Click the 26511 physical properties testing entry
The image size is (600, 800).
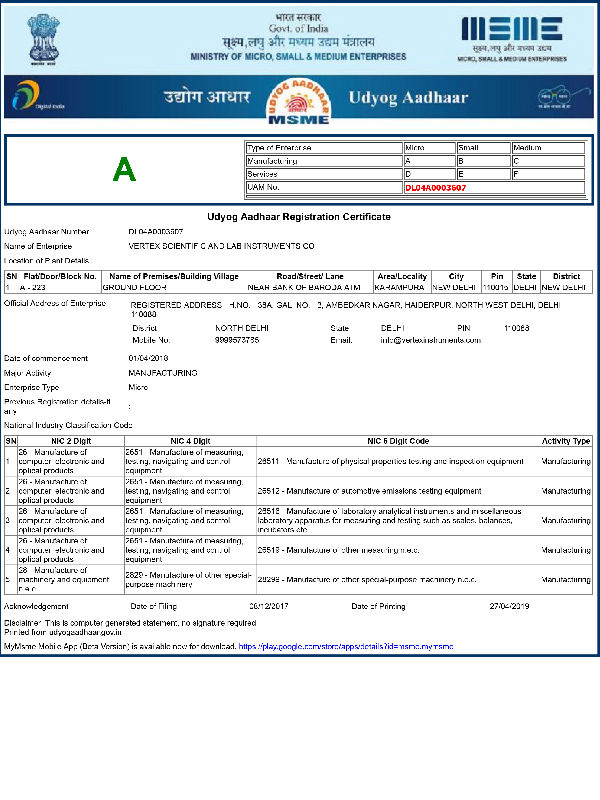[390, 461]
